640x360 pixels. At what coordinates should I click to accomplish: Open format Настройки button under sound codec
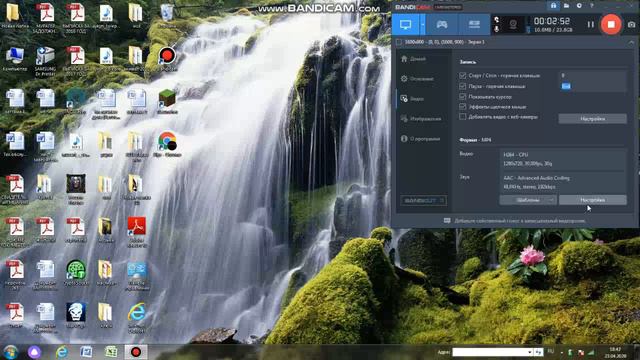click(x=592, y=200)
